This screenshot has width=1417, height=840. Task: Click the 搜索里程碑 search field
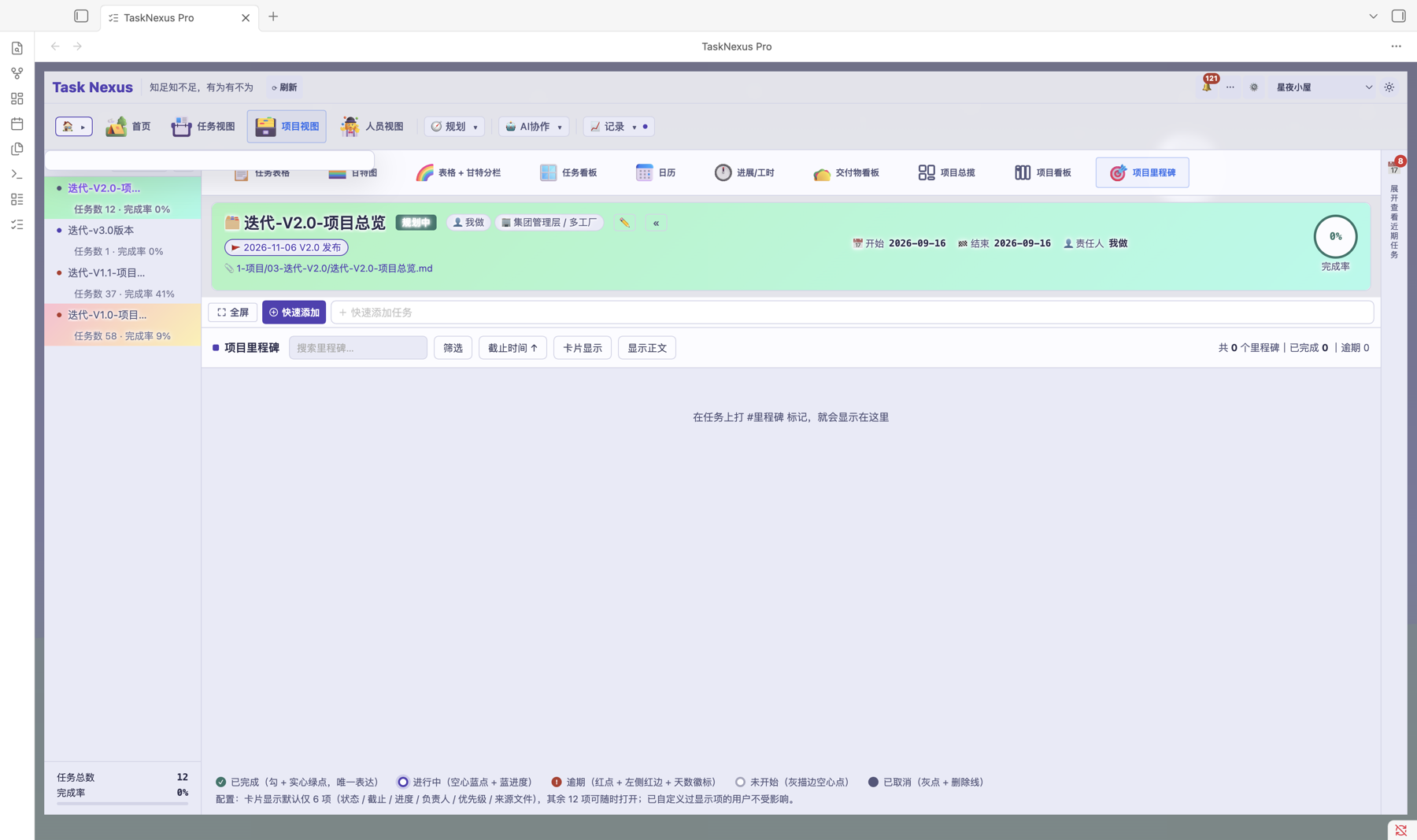pos(358,348)
